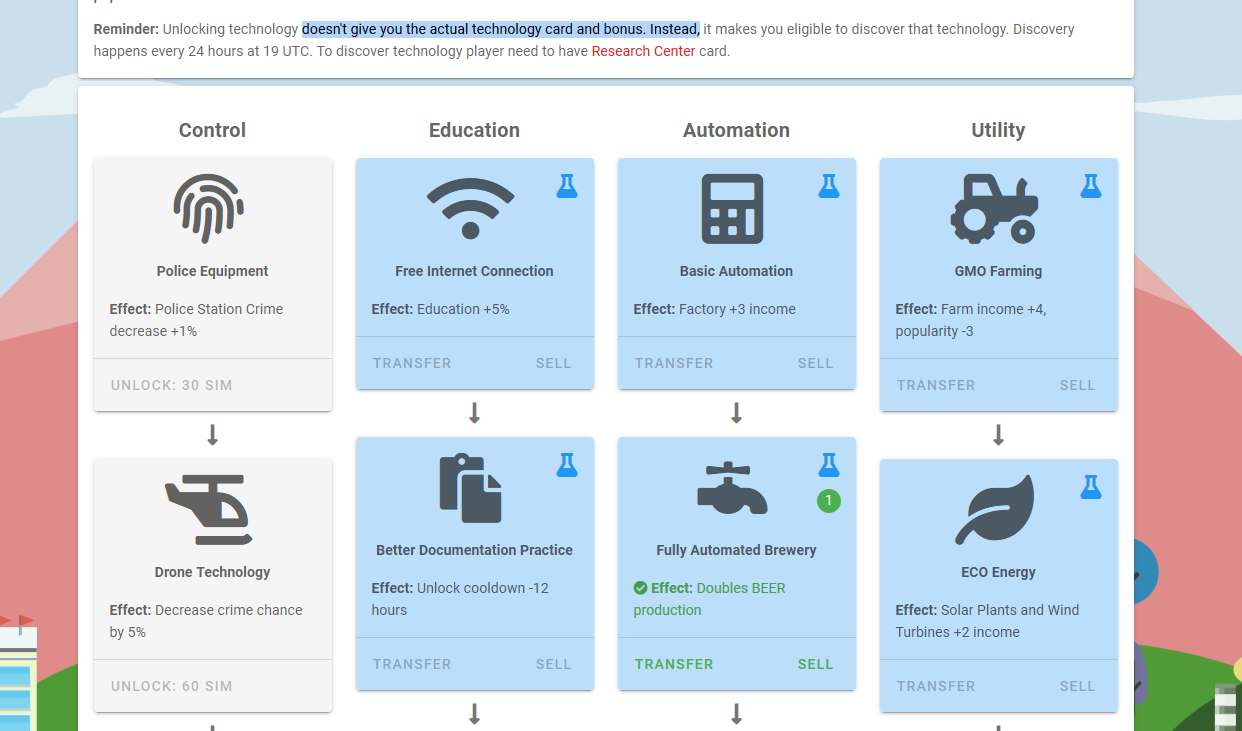Screen dimensions: 1242x731
Task: Sell the Free Internet Connection card
Action: pos(553,363)
